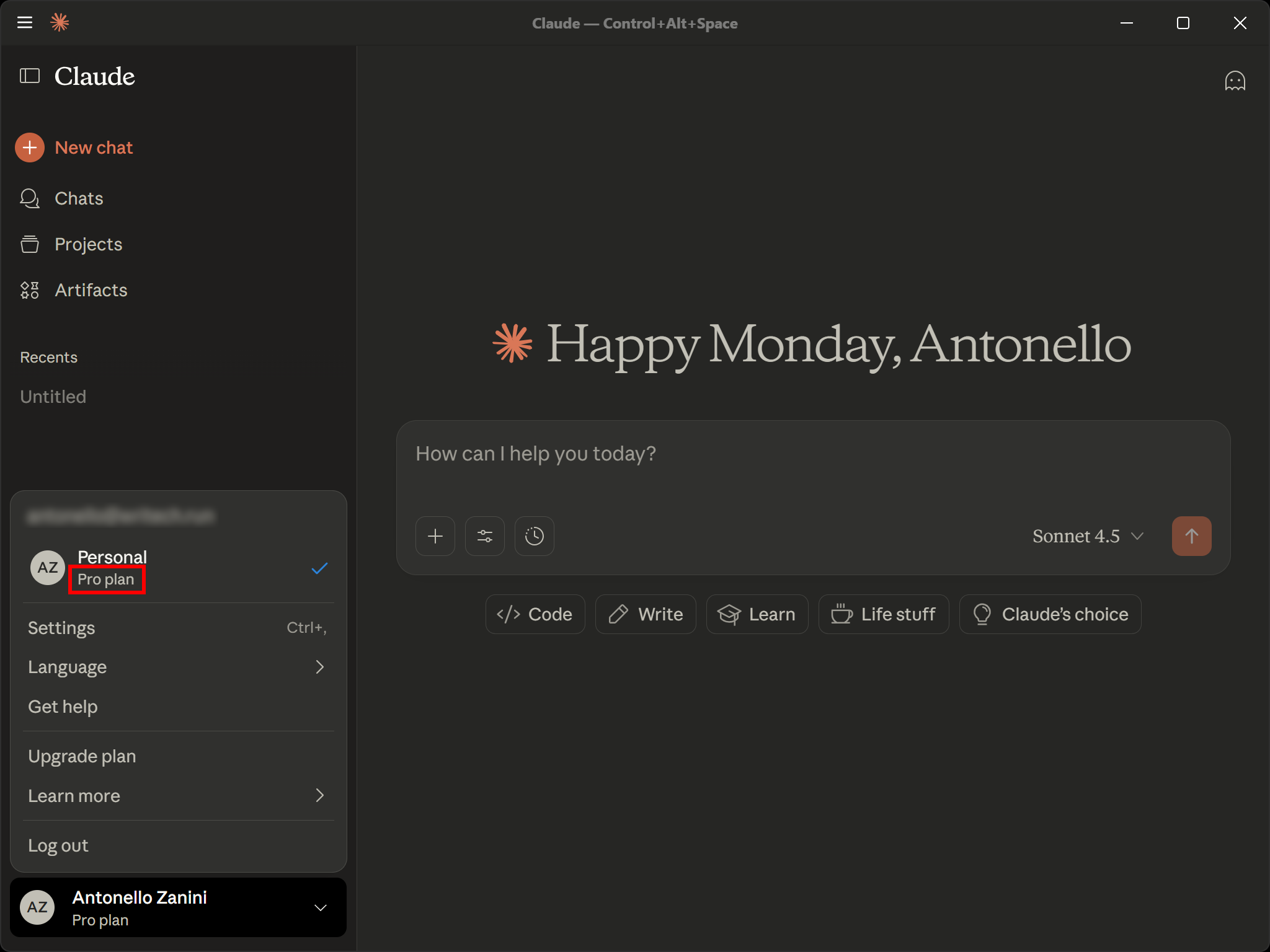
Task: Click the Claude's choice suggestion chip
Action: (1050, 614)
